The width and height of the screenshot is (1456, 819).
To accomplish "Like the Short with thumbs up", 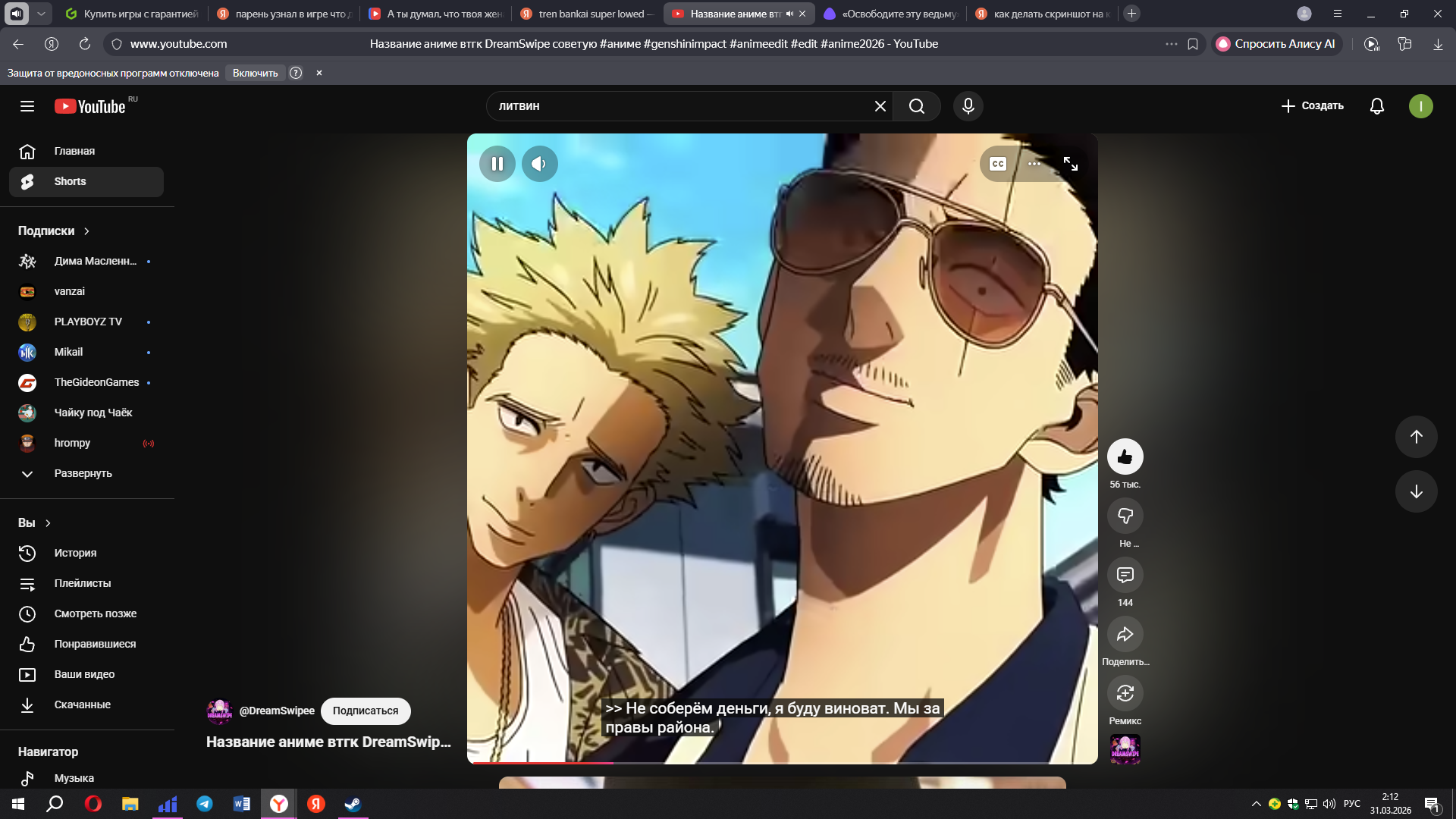I will (x=1125, y=457).
